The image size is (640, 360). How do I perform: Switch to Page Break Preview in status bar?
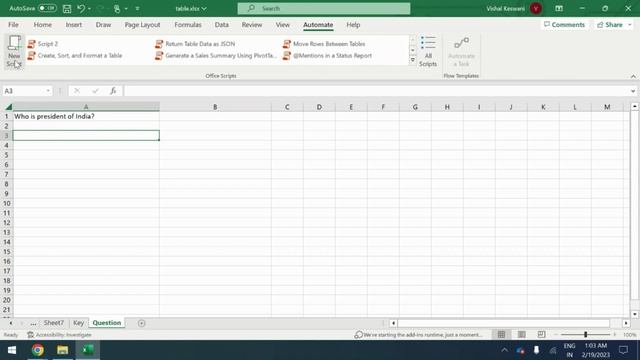541,335
